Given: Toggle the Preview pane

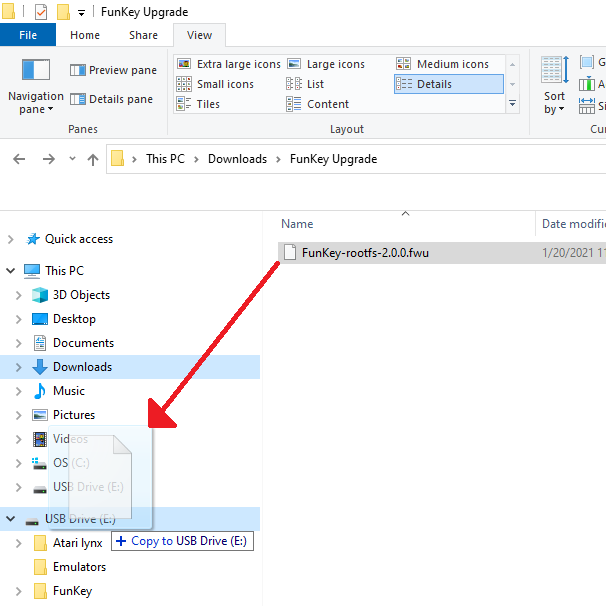Looking at the screenshot, I should click(113, 70).
